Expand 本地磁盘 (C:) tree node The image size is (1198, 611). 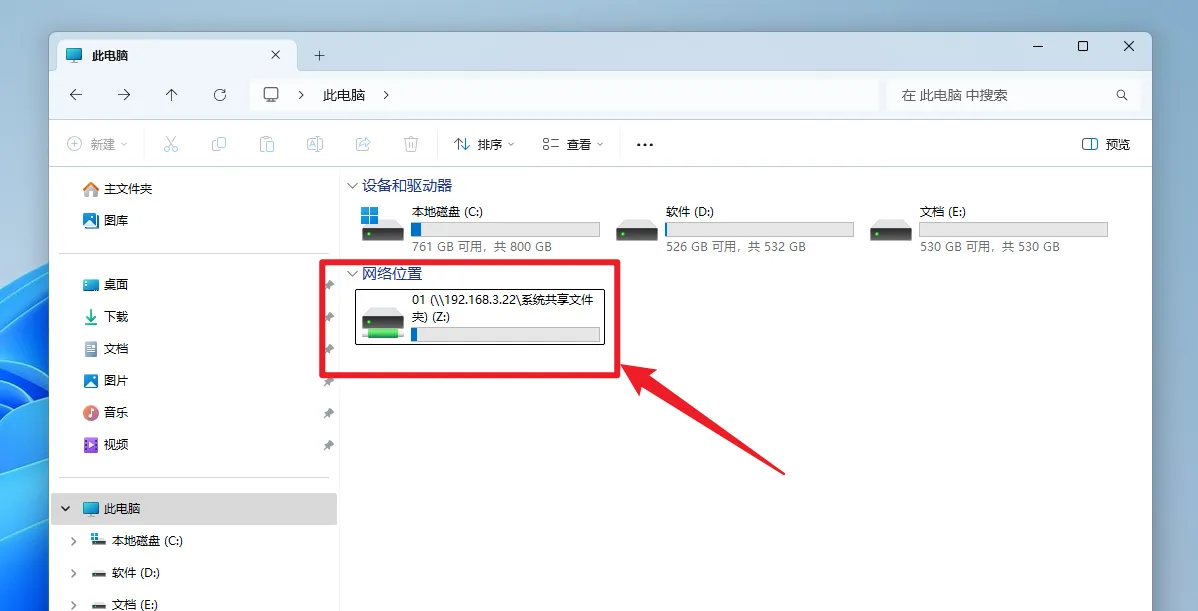(x=73, y=541)
